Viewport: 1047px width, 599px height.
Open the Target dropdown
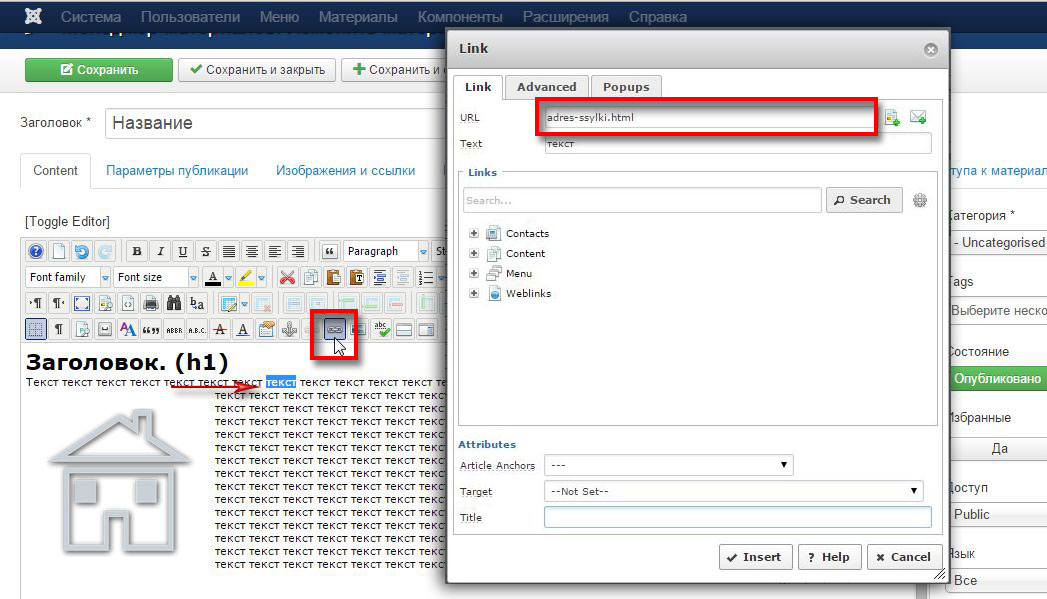[732, 491]
